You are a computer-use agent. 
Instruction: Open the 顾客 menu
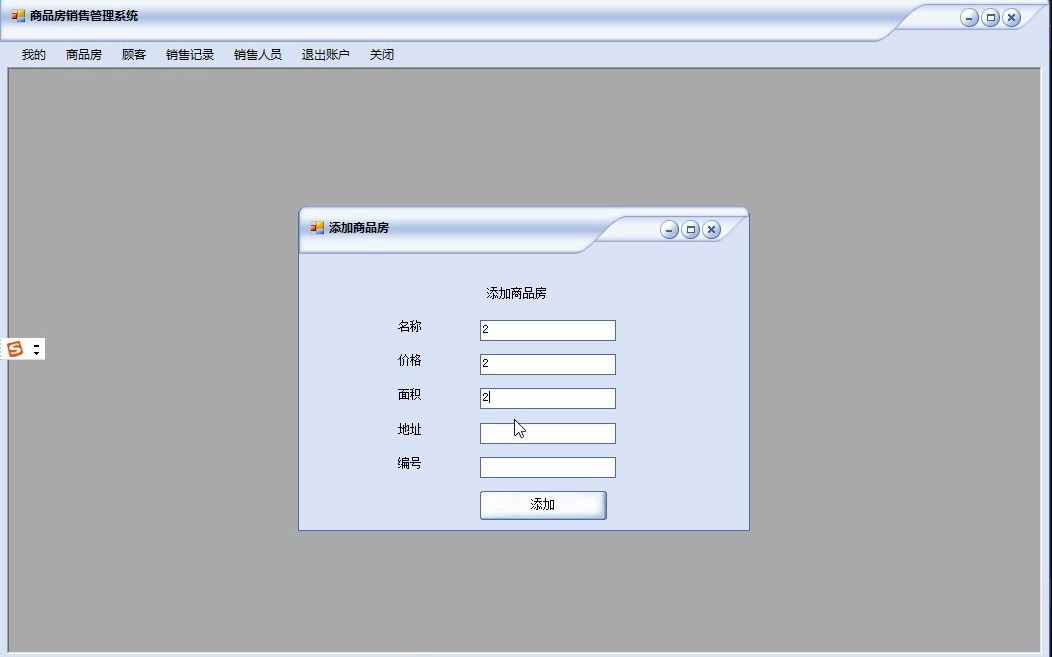tap(133, 54)
